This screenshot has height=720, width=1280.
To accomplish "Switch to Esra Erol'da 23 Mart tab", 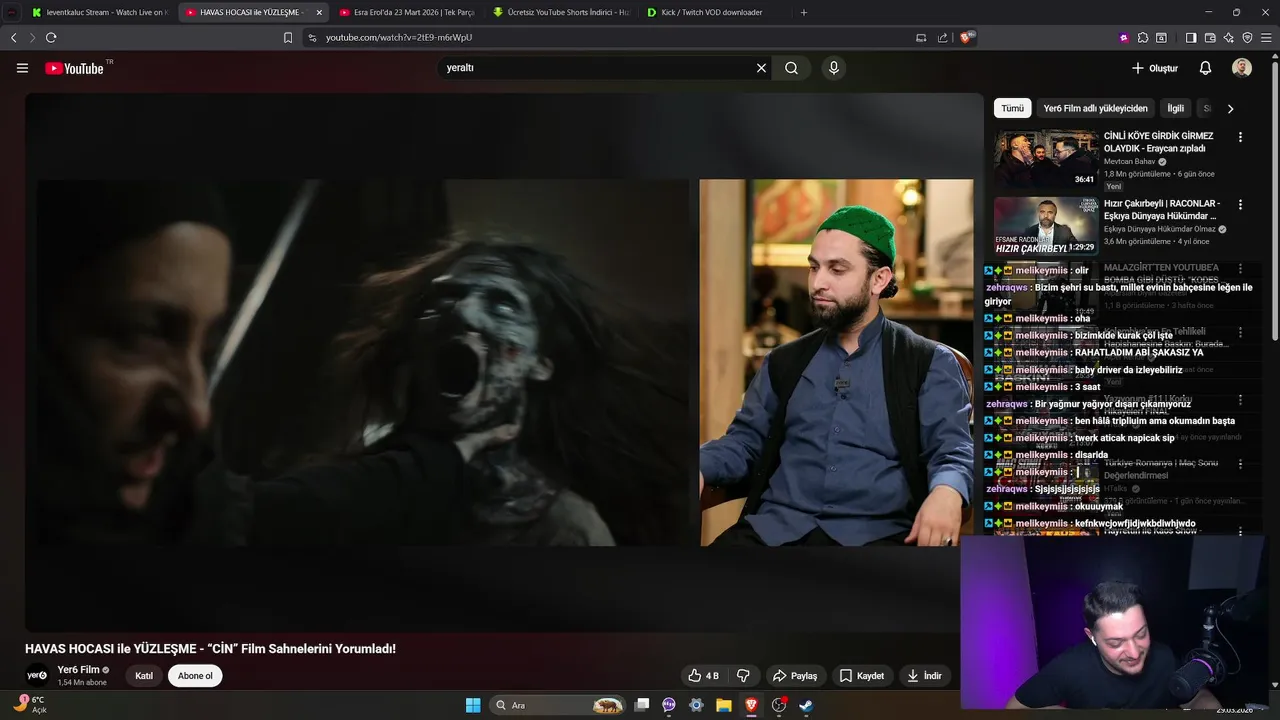I will [x=405, y=12].
